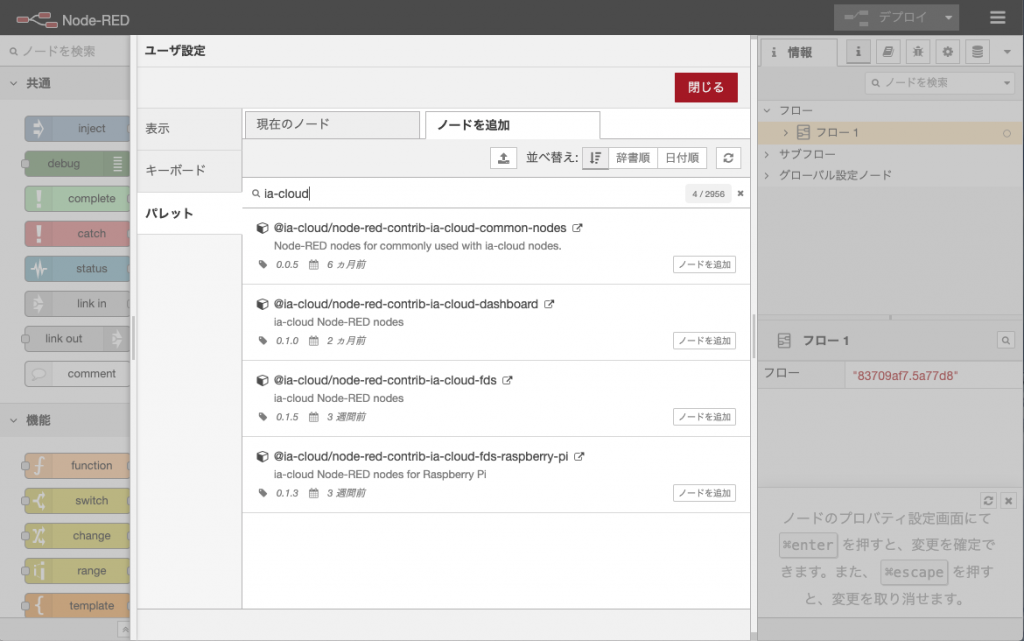Switch to the 現在のノード tab
Screen dimensions: 1024x641
pos(330,125)
